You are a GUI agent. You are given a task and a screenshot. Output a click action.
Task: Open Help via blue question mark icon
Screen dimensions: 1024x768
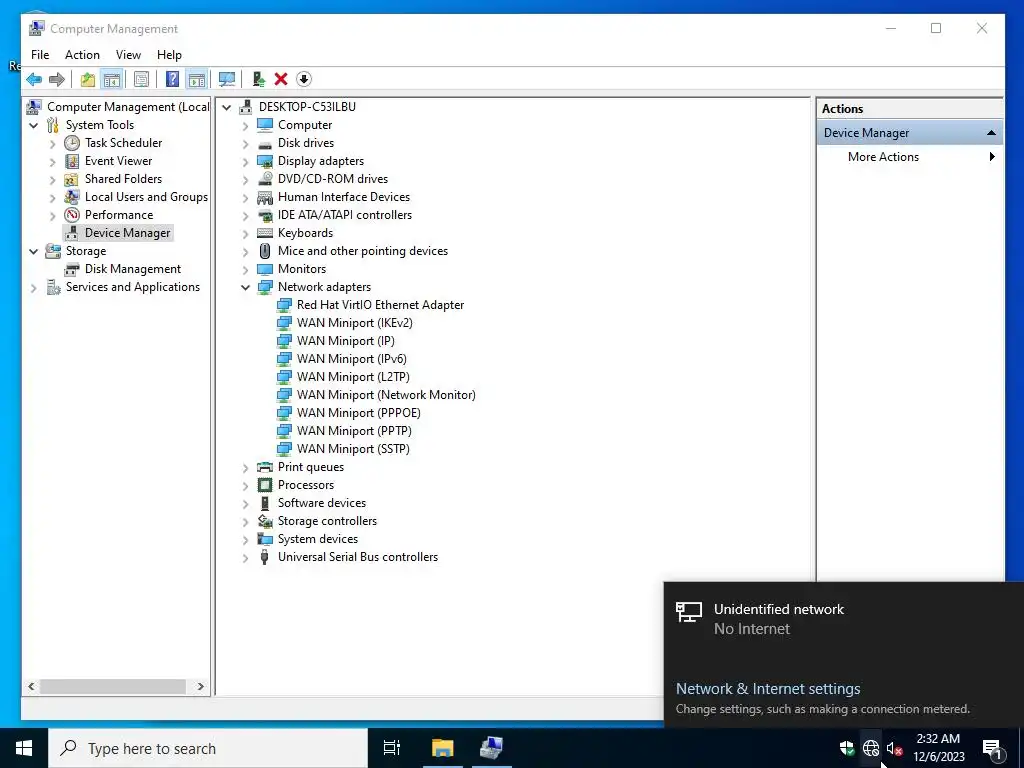click(172, 80)
